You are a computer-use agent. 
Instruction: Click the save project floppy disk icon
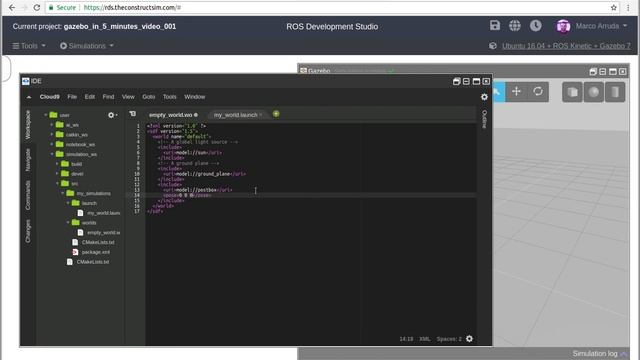pyautogui.click(x=495, y=26)
